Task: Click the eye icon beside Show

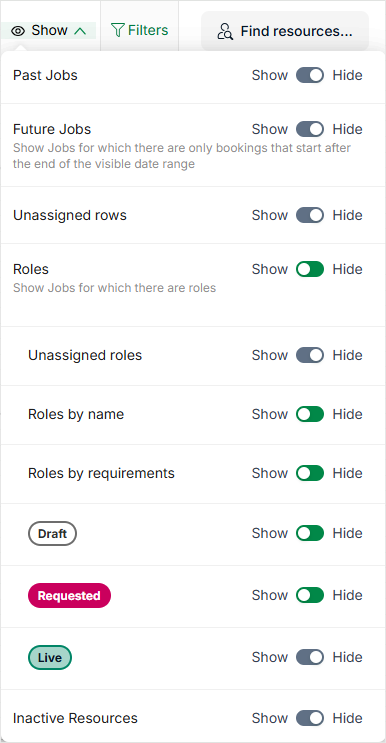Action: point(18,31)
